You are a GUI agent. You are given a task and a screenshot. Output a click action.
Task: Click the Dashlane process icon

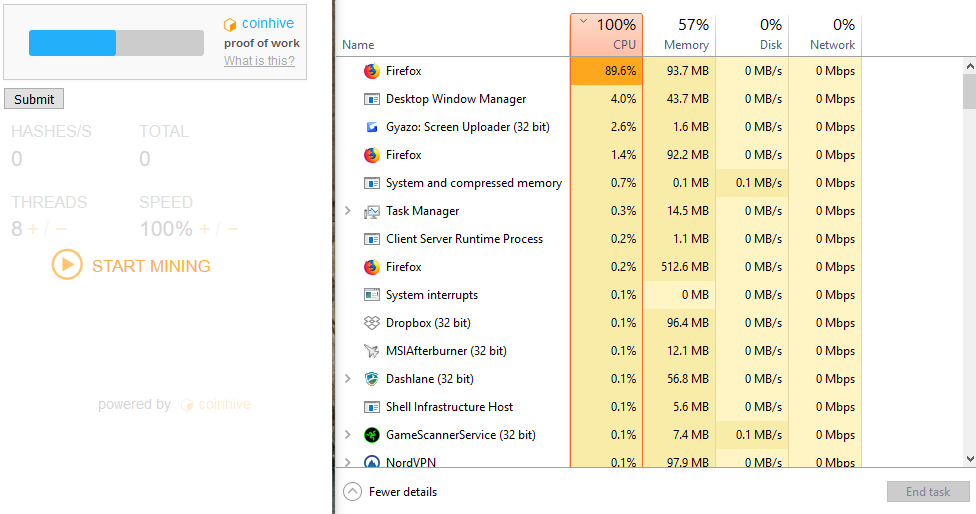[372, 379]
